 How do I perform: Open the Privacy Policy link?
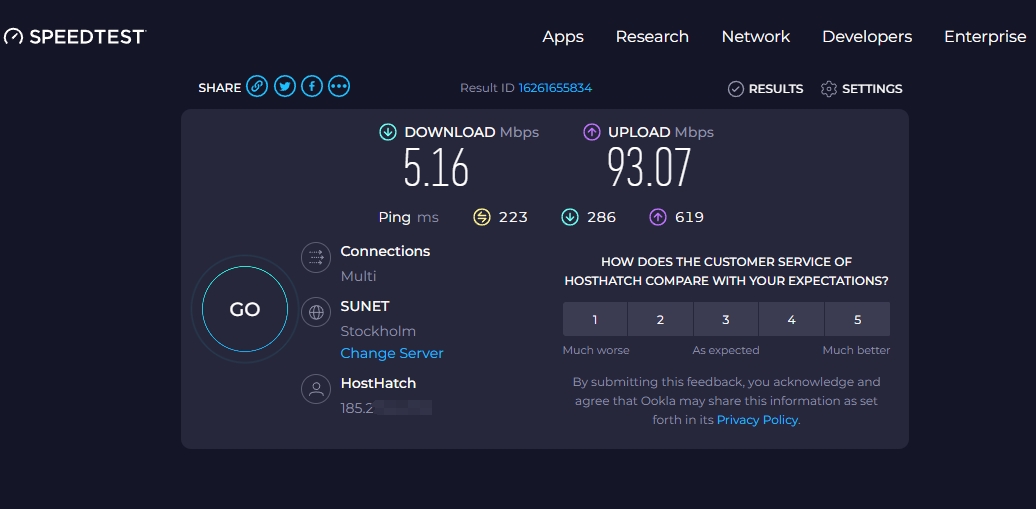pyautogui.click(x=757, y=420)
